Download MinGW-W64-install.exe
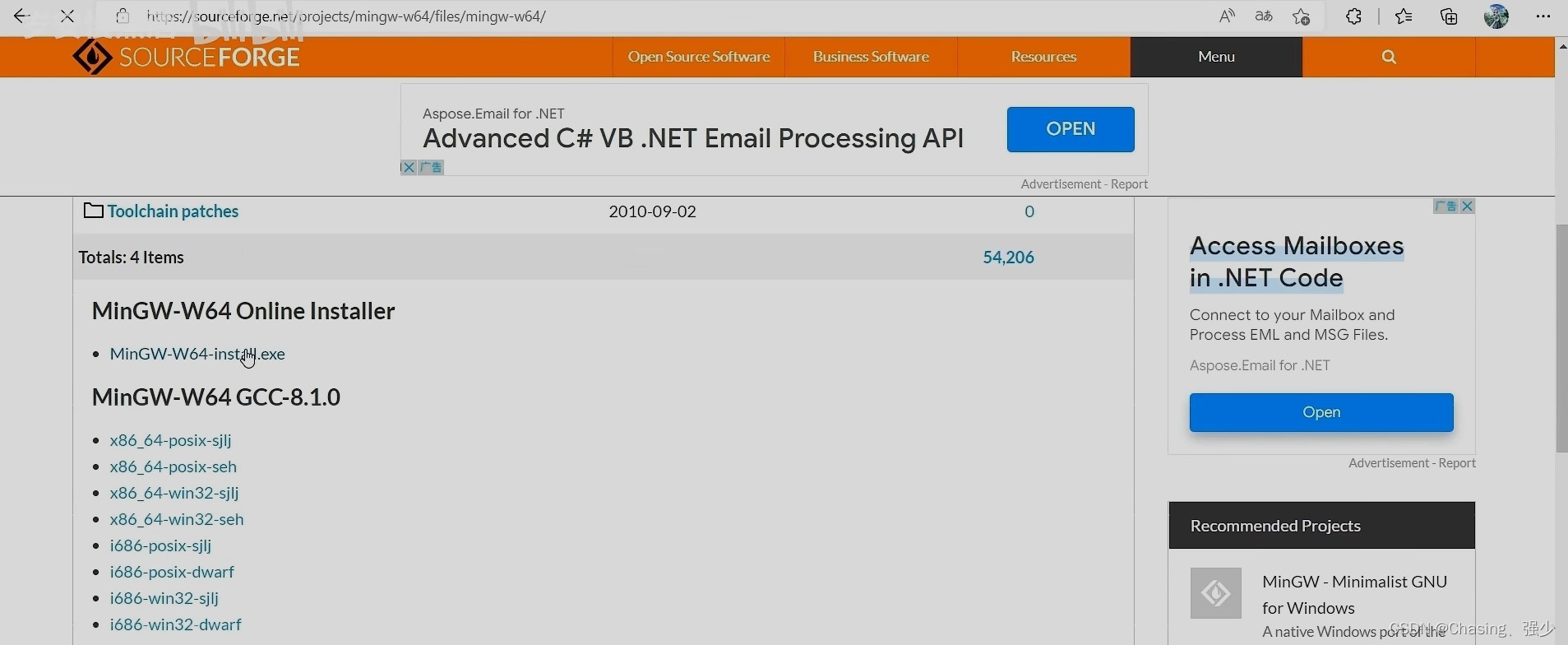 click(x=197, y=354)
